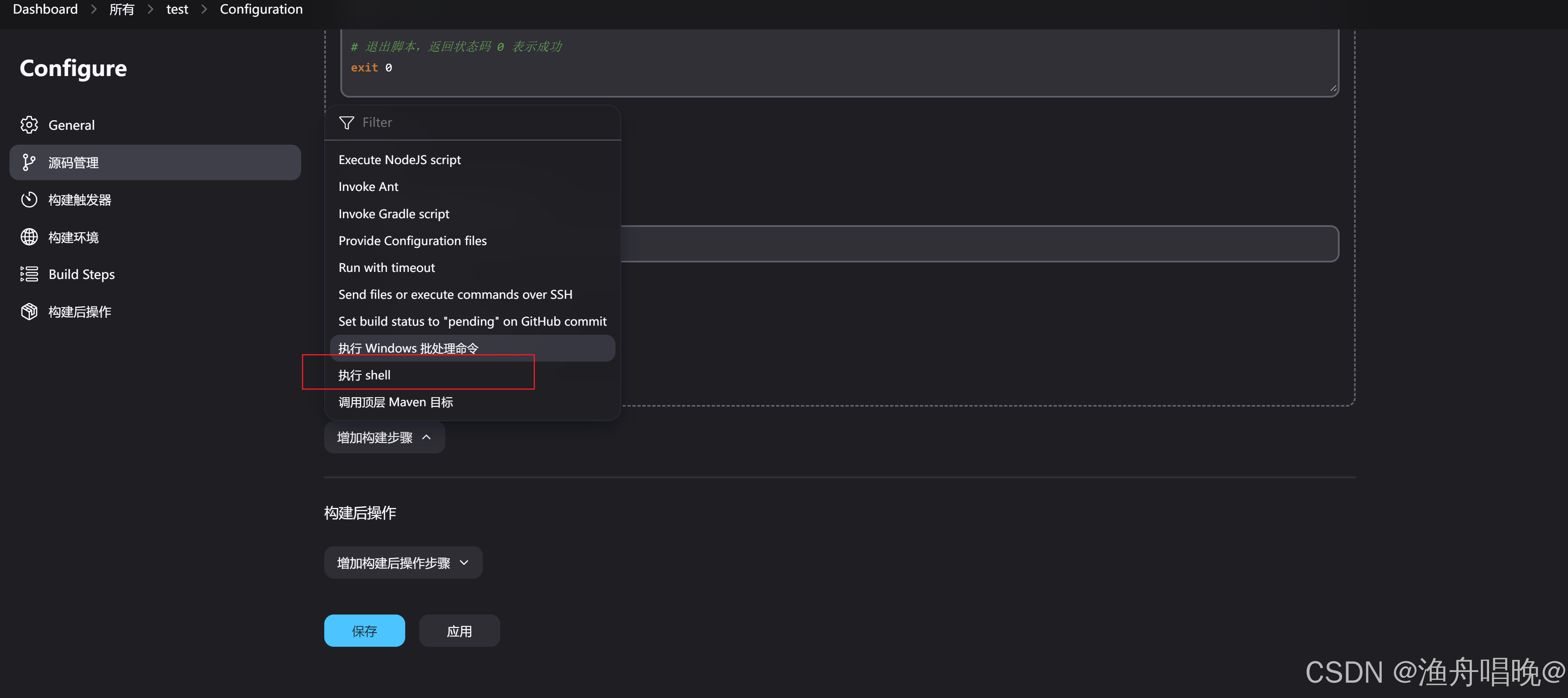
Task: Click the Configure page heading
Action: [73, 68]
